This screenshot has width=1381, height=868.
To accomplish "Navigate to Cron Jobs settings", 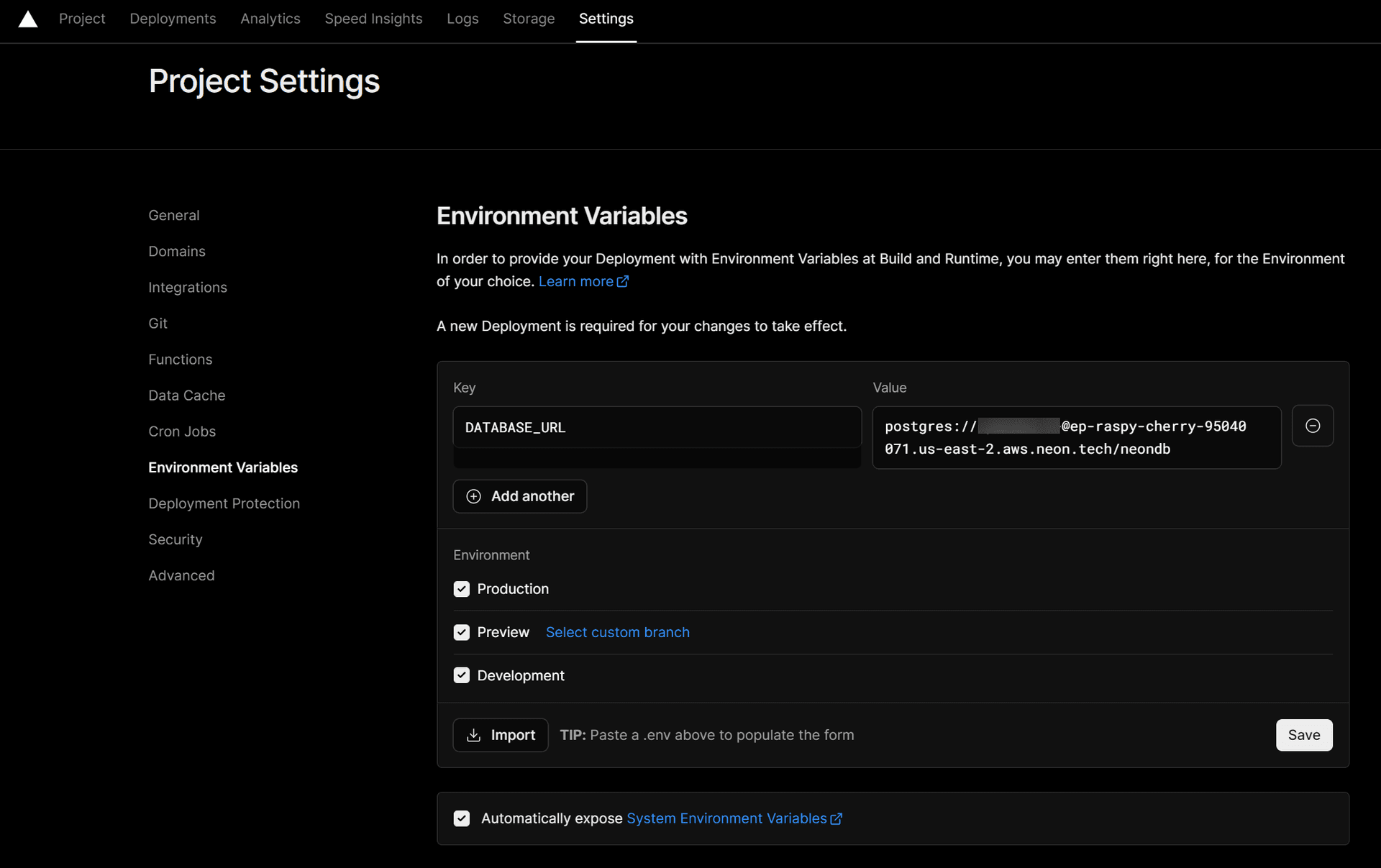I will pyautogui.click(x=182, y=431).
